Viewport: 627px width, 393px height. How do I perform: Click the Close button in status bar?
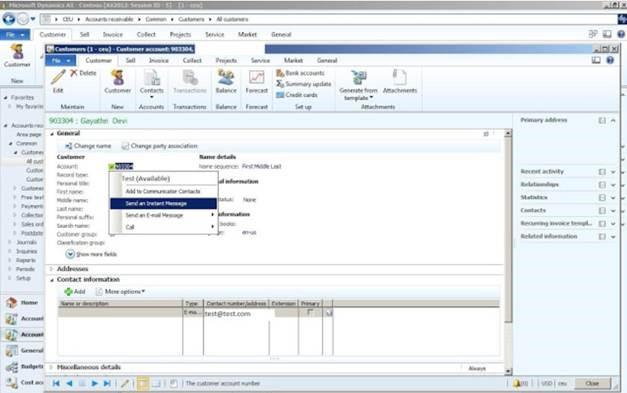pyautogui.click(x=592, y=383)
